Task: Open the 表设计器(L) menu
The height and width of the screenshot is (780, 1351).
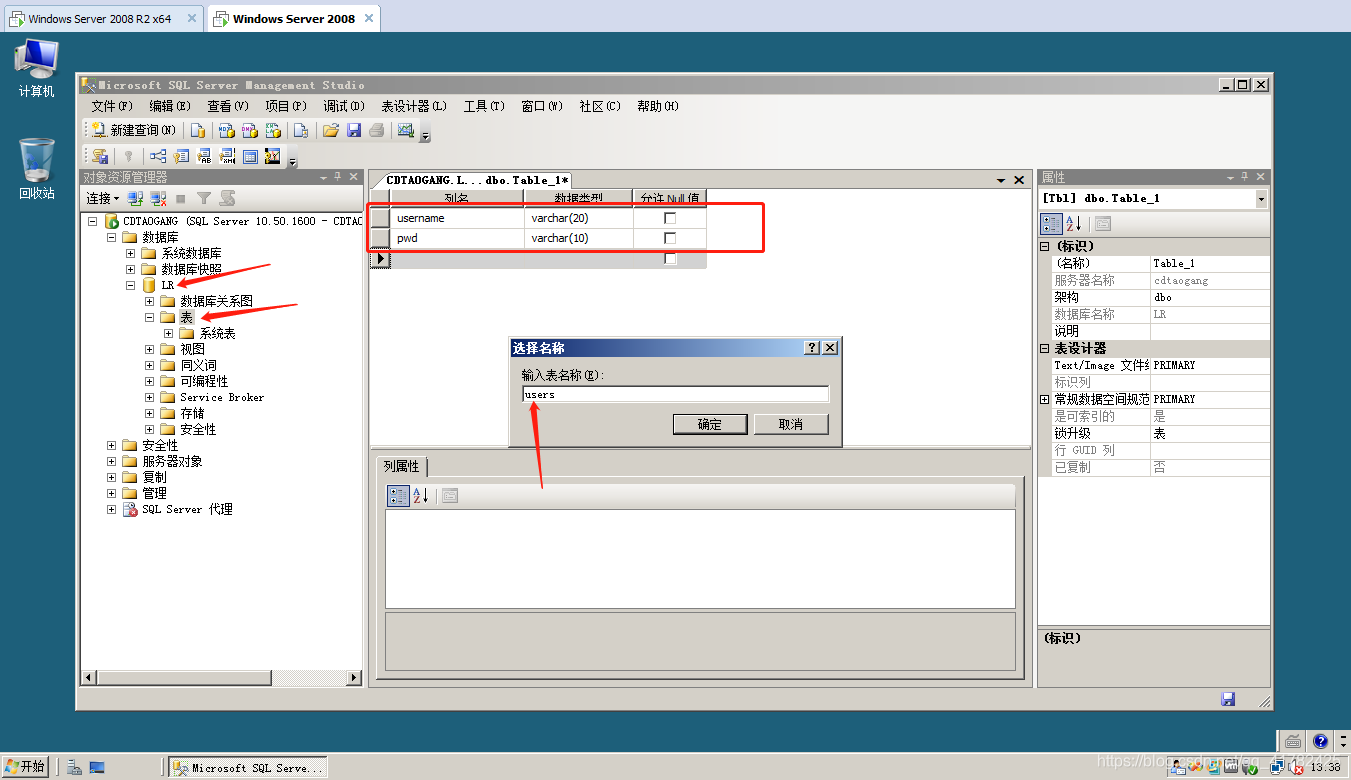Action: coord(414,106)
